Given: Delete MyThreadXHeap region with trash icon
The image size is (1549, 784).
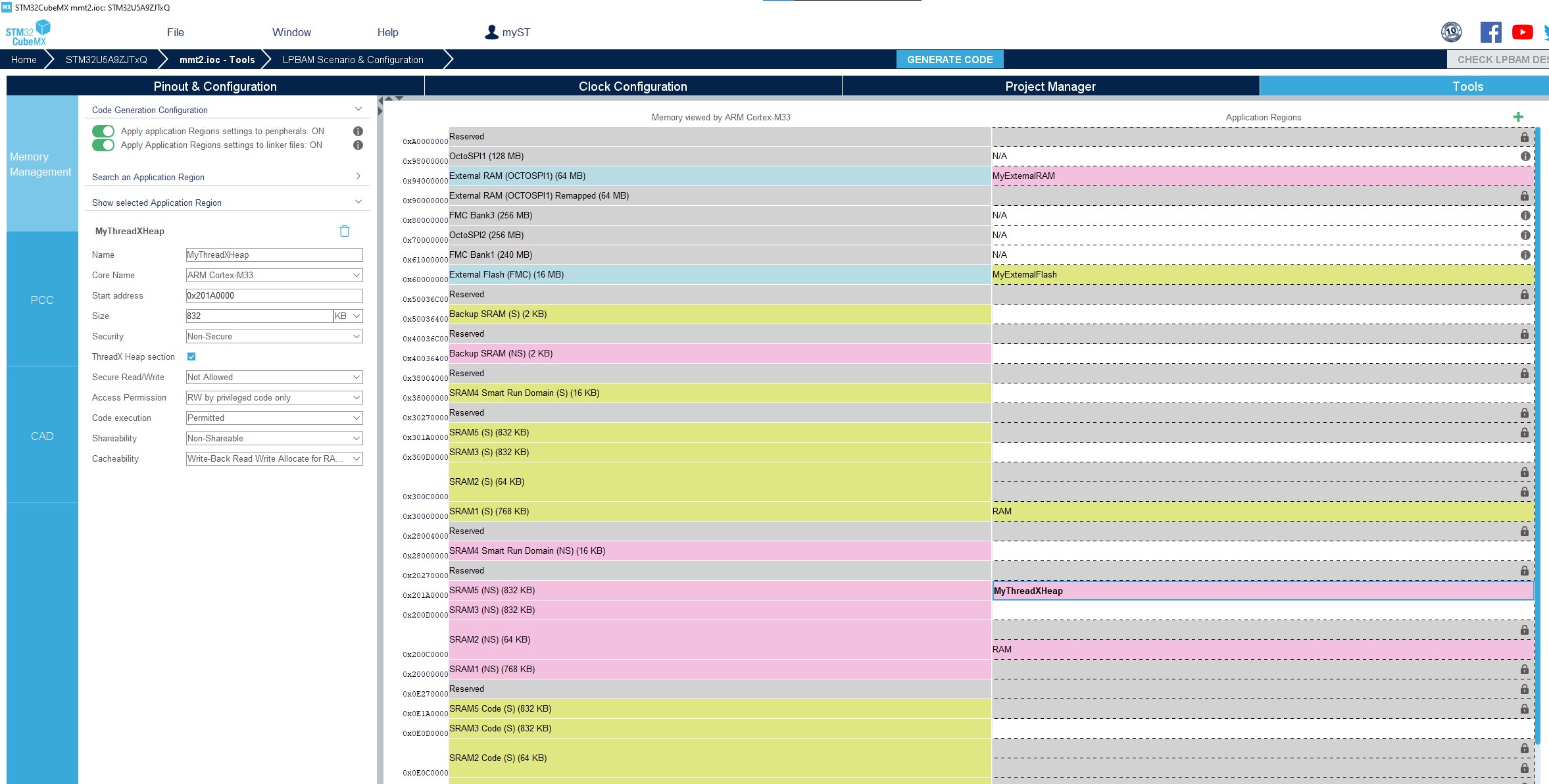Looking at the screenshot, I should (x=345, y=231).
